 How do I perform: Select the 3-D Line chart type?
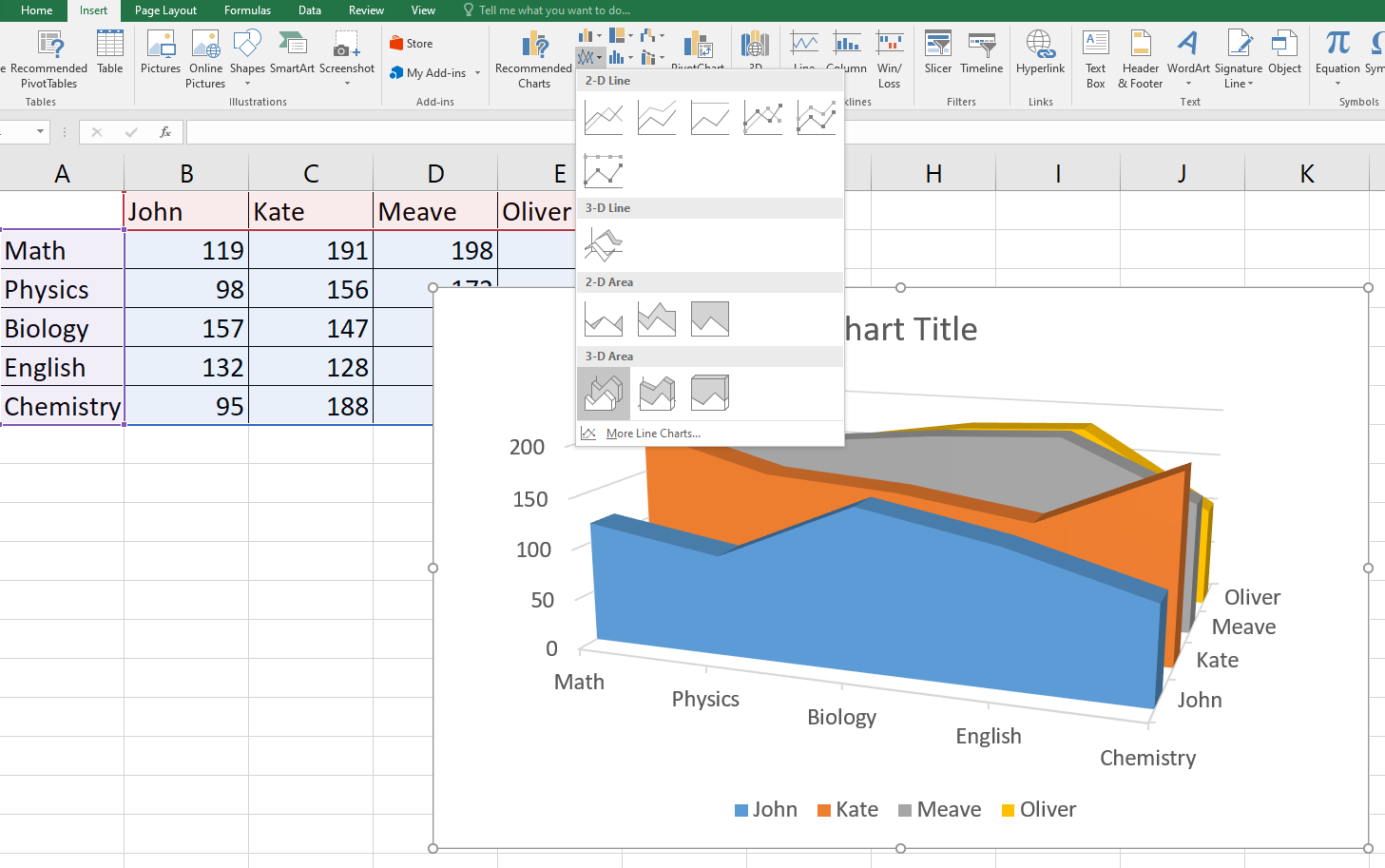604,245
